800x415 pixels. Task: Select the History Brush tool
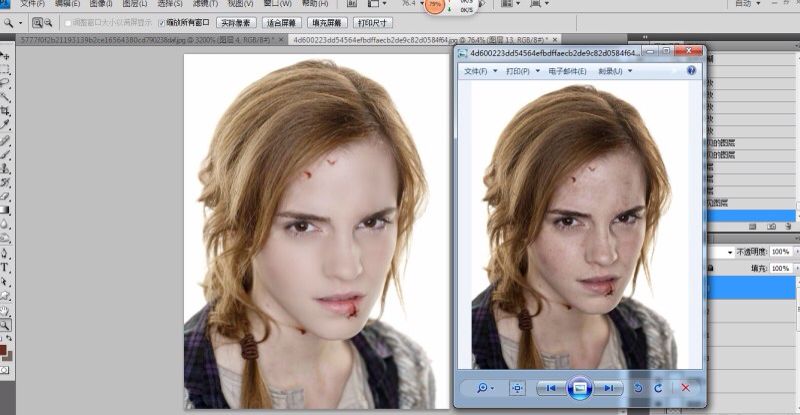(x=5, y=182)
